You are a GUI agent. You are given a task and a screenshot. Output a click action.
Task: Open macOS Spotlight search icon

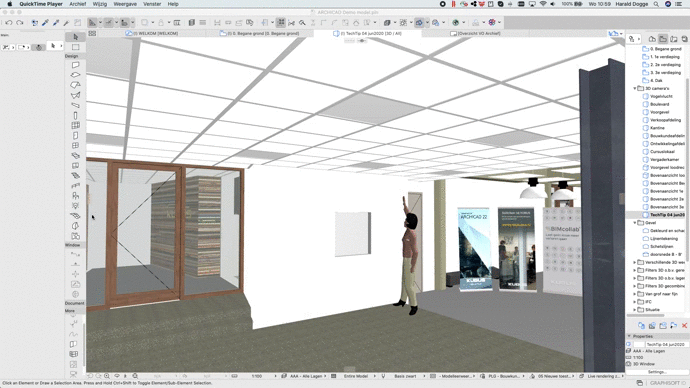coord(656,4)
